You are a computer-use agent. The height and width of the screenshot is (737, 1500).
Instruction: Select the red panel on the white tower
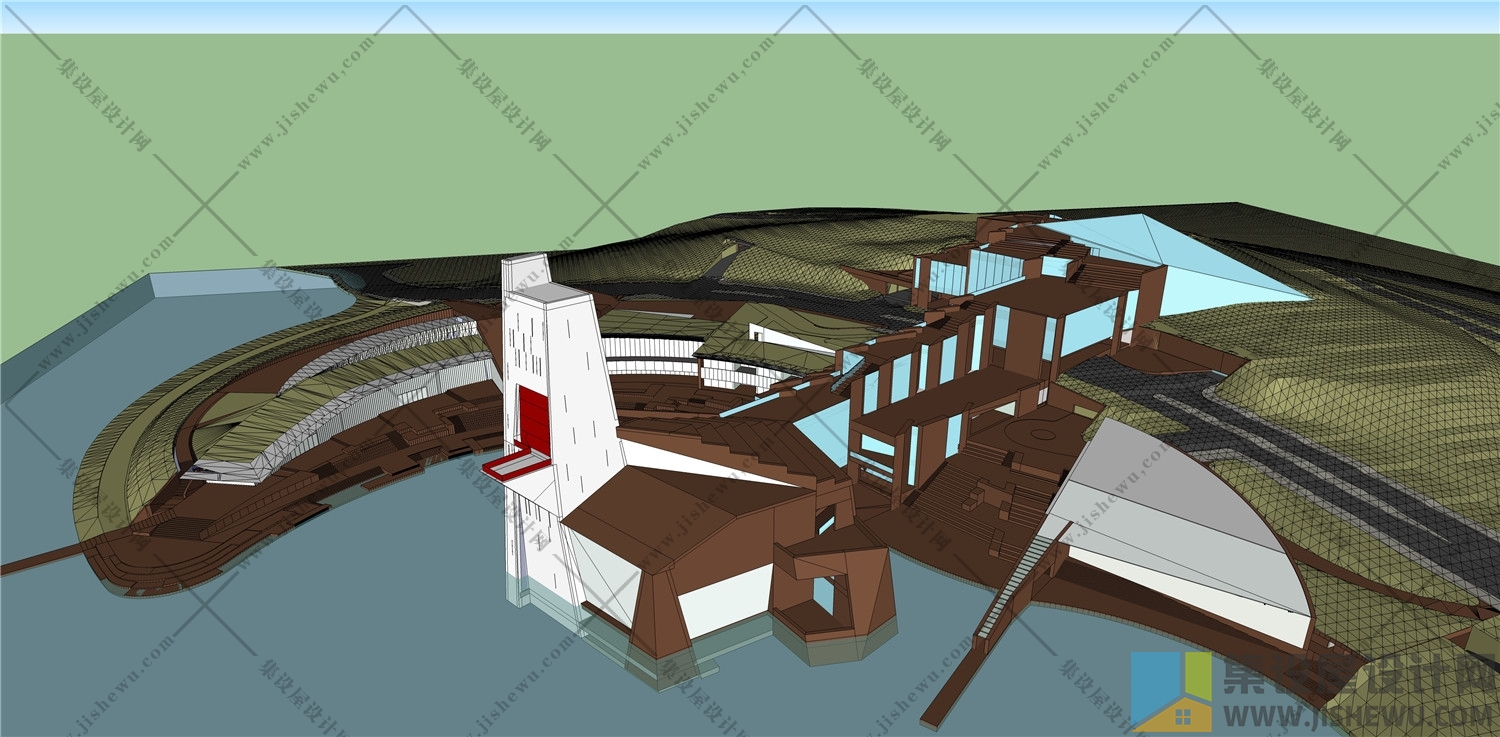tap(533, 421)
